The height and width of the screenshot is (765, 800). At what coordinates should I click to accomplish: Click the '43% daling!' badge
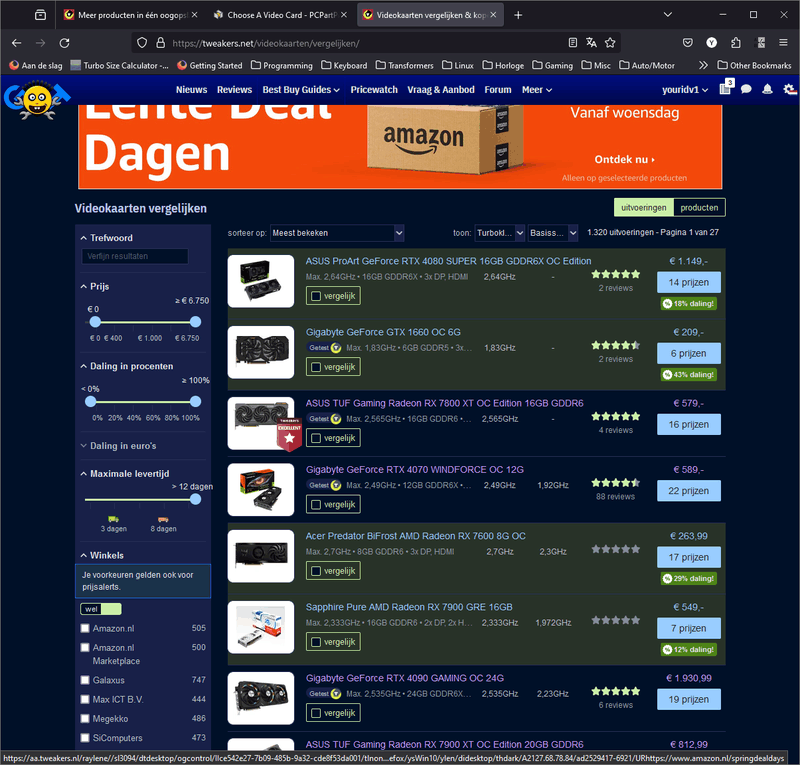click(x=689, y=375)
